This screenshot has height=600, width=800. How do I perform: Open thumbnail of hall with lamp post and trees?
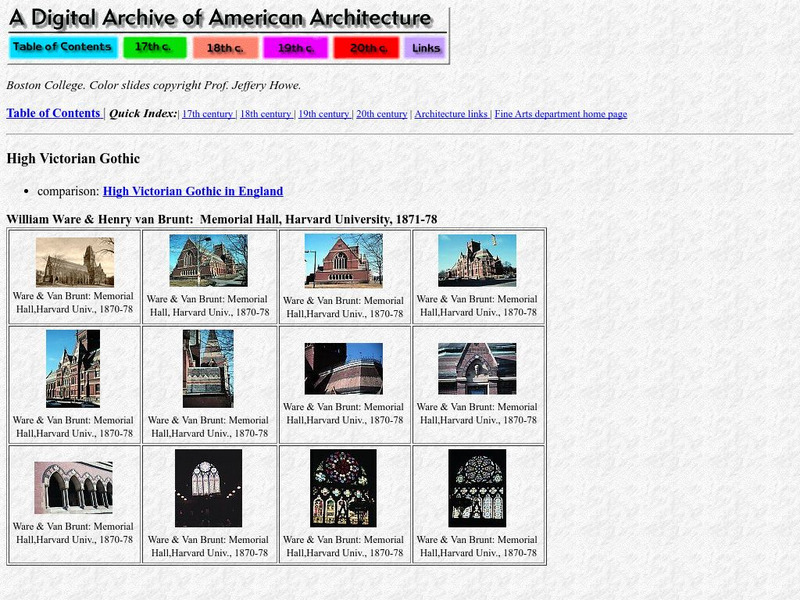click(x=209, y=260)
